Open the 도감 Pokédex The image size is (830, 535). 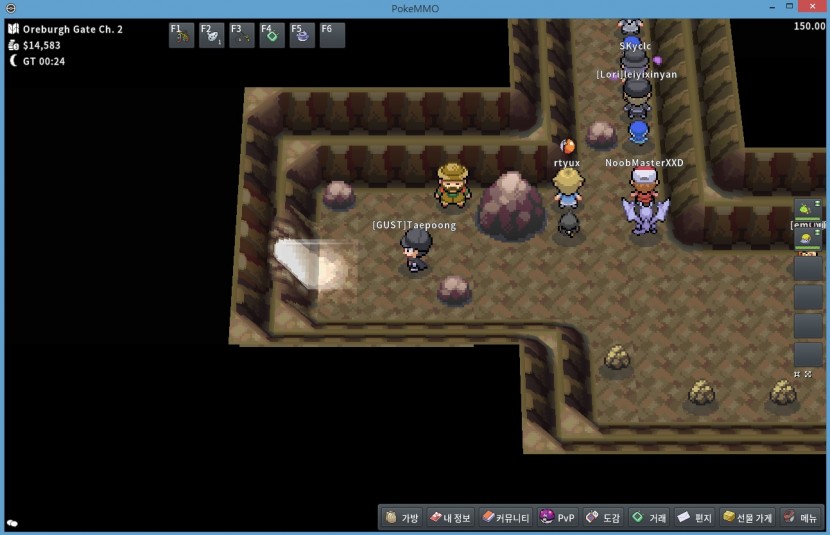pyautogui.click(x=603, y=518)
